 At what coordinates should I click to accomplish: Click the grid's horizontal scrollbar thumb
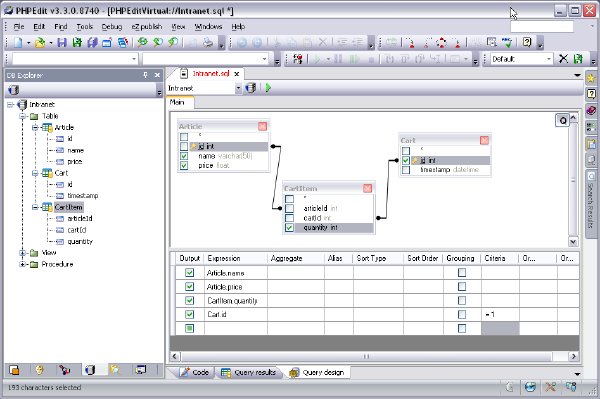(x=366, y=357)
